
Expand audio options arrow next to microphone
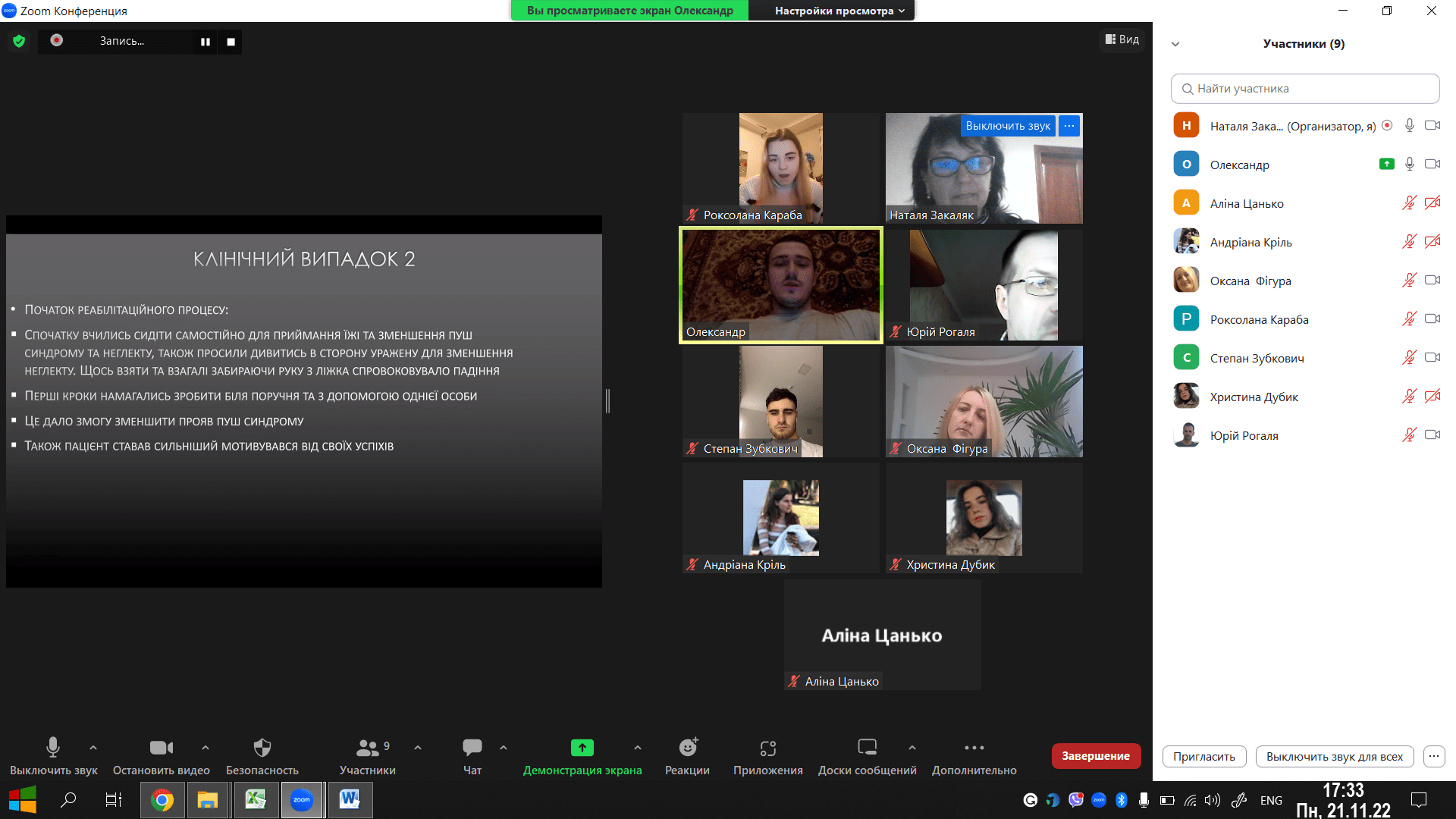pos(93,748)
